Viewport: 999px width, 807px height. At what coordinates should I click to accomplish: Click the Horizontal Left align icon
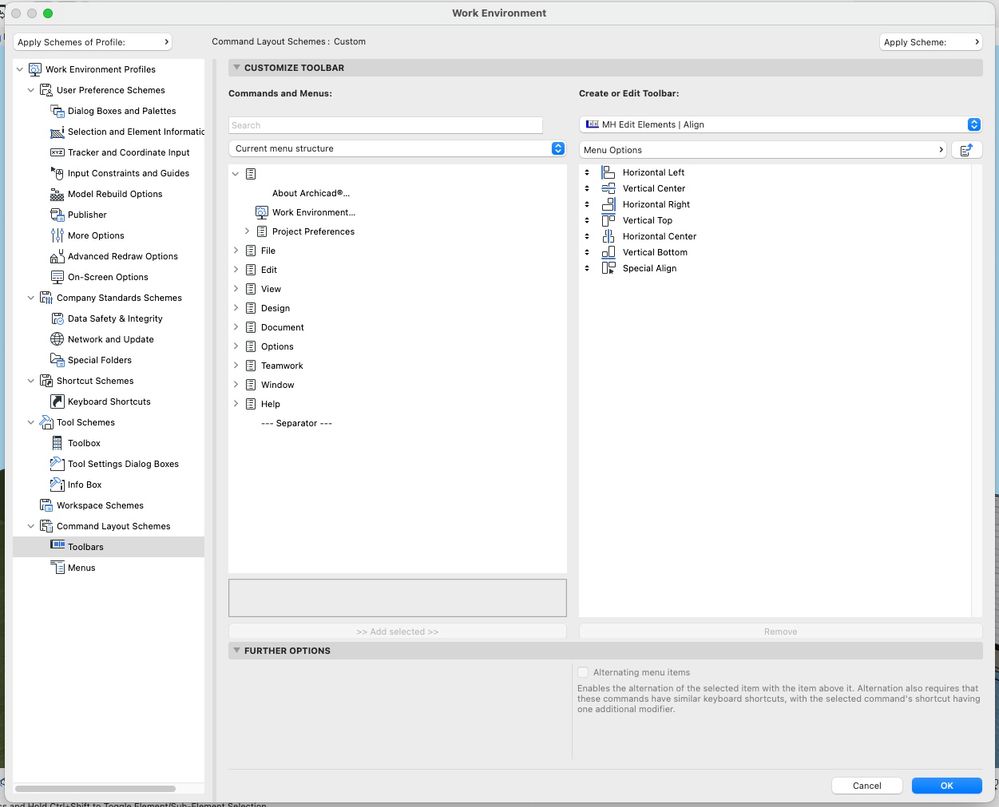tap(608, 172)
